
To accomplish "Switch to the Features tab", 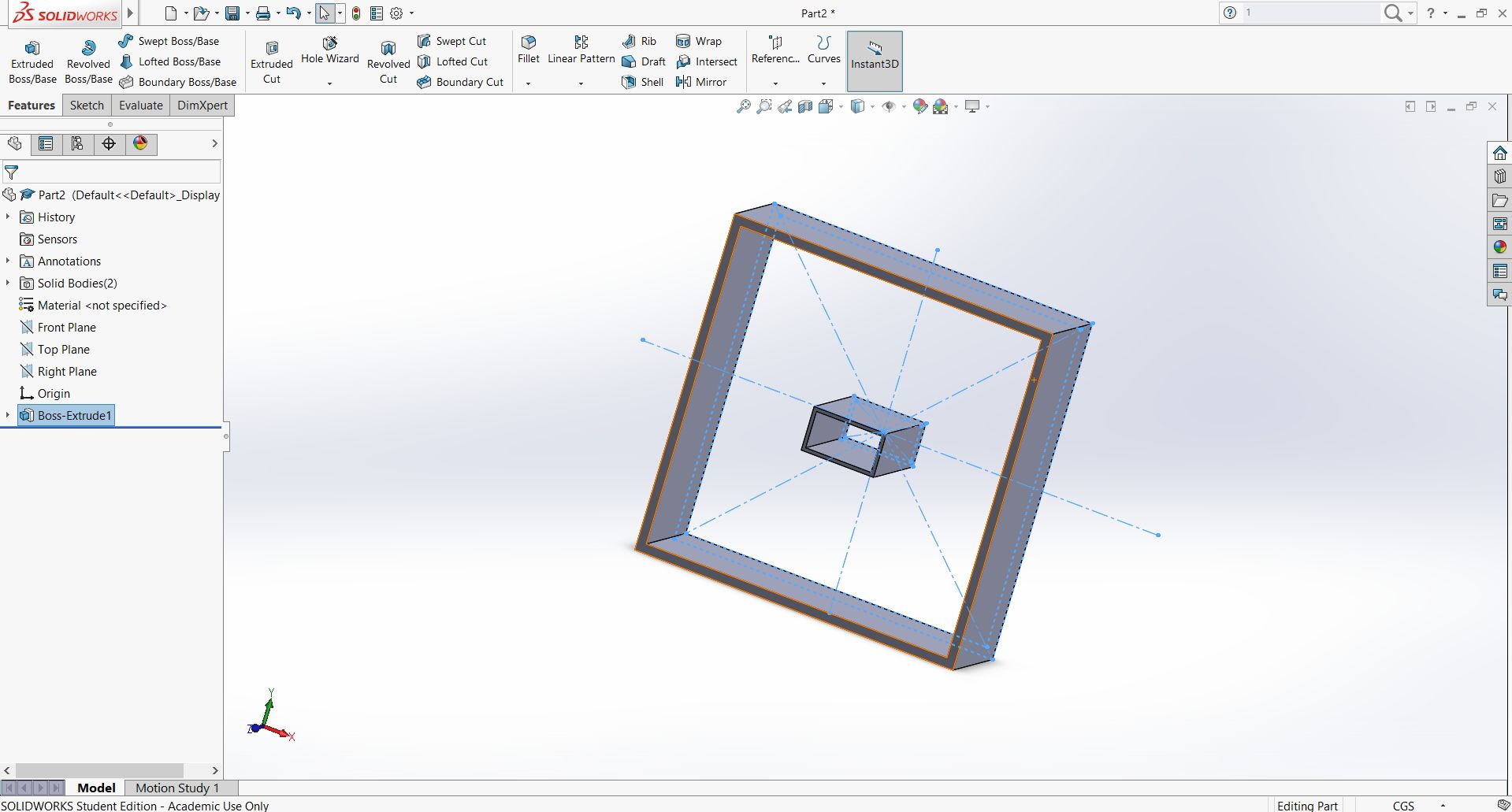I will coord(32,106).
